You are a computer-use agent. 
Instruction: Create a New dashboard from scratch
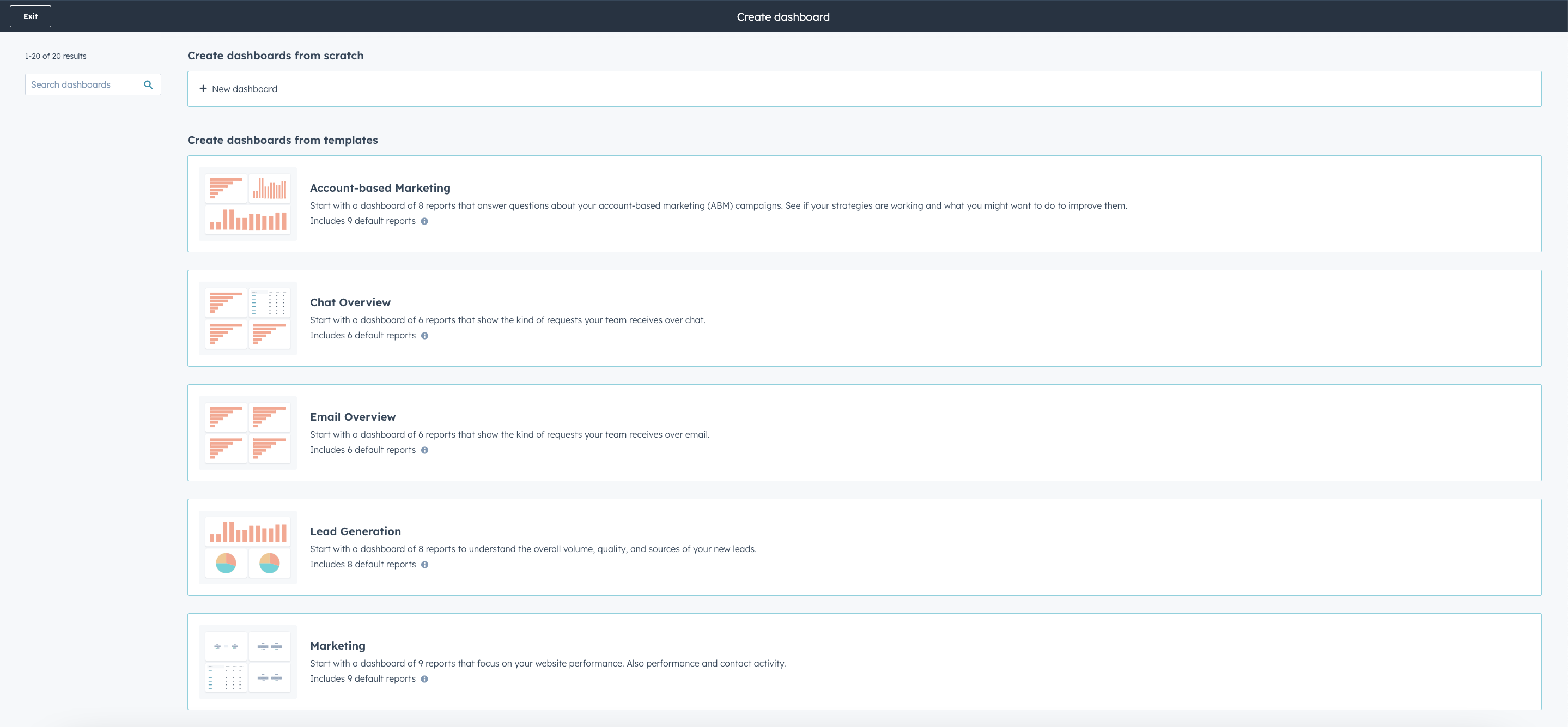pos(864,89)
